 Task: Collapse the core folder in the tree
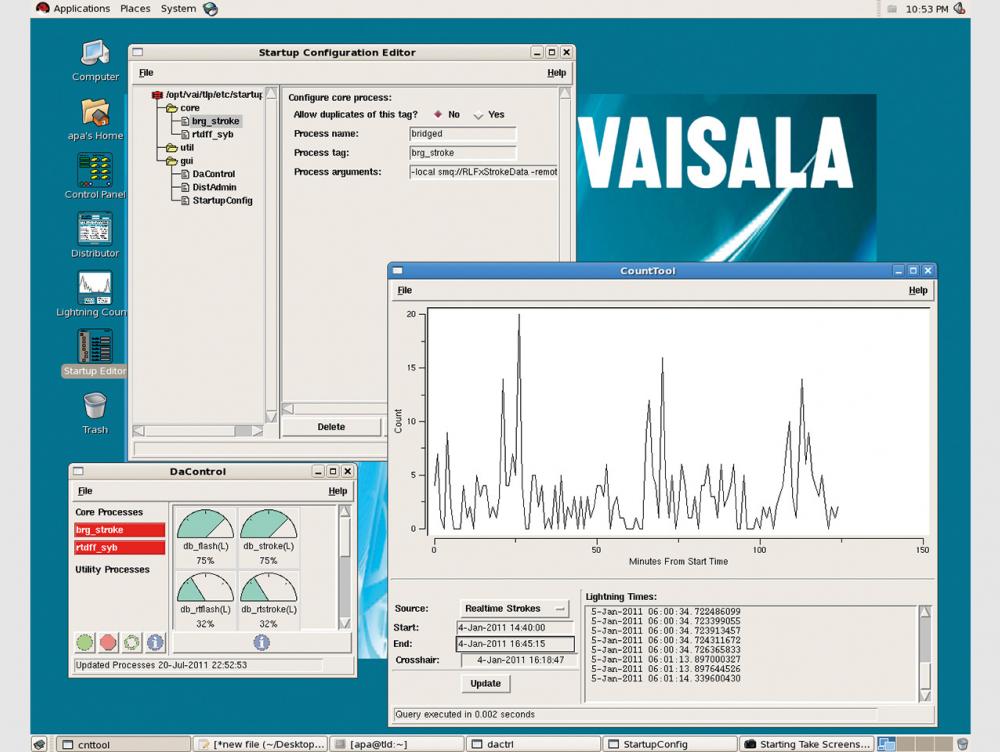point(172,108)
